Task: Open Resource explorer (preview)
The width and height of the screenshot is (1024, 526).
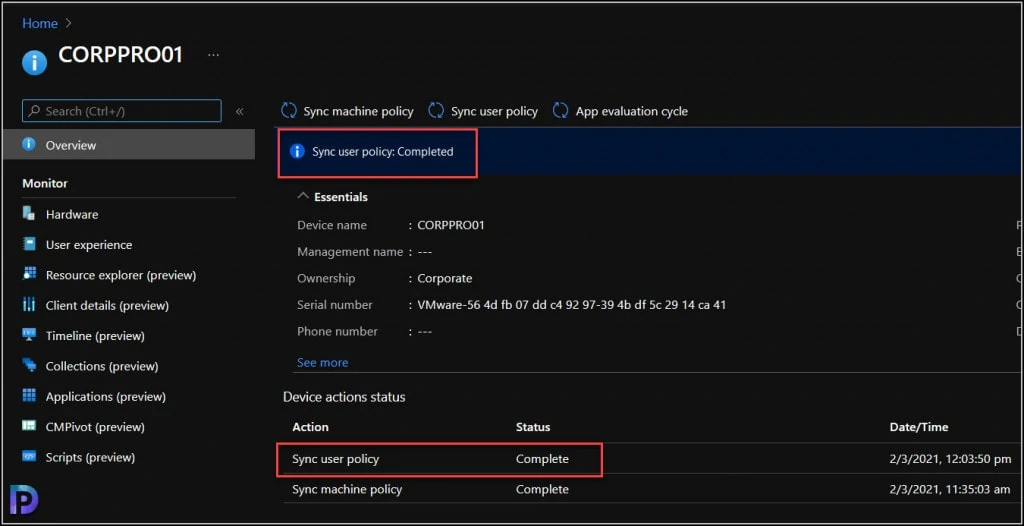Action: click(x=121, y=275)
